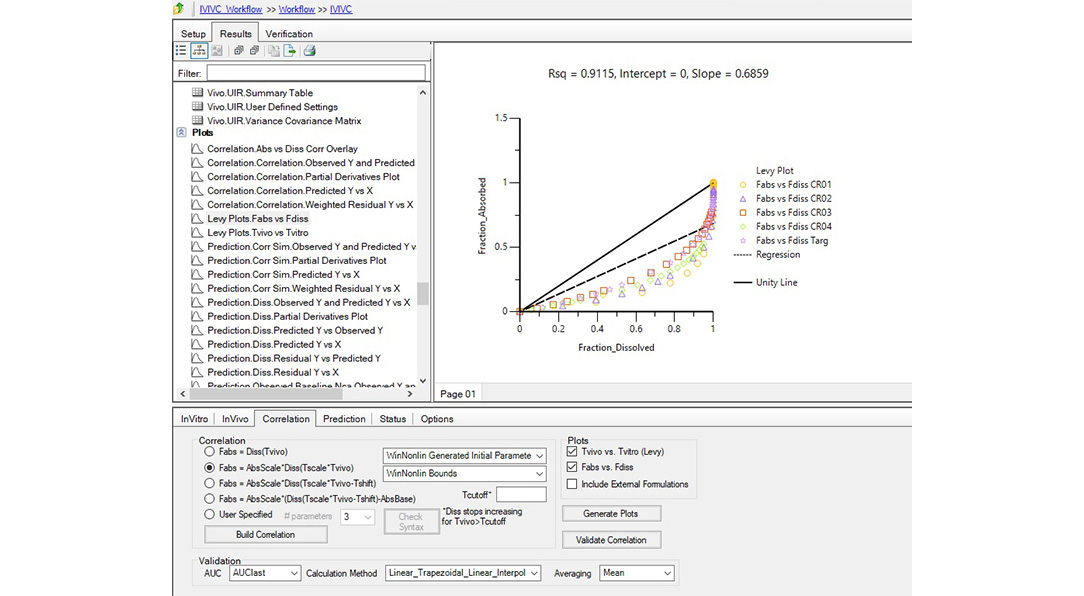Click the Filter text field

[x=316, y=73]
